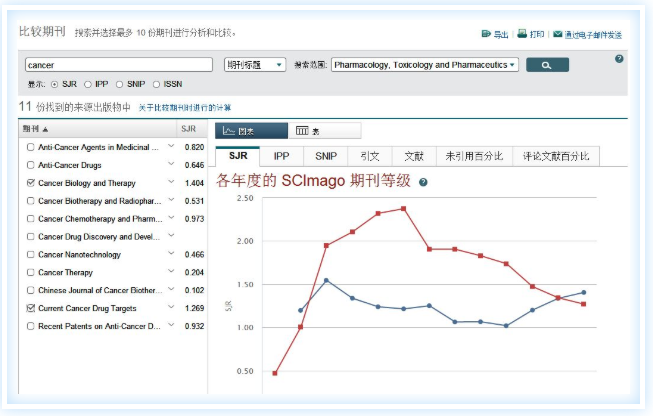The image size is (653, 416).
Task: Open help icon in search bar
Action: tap(619, 59)
